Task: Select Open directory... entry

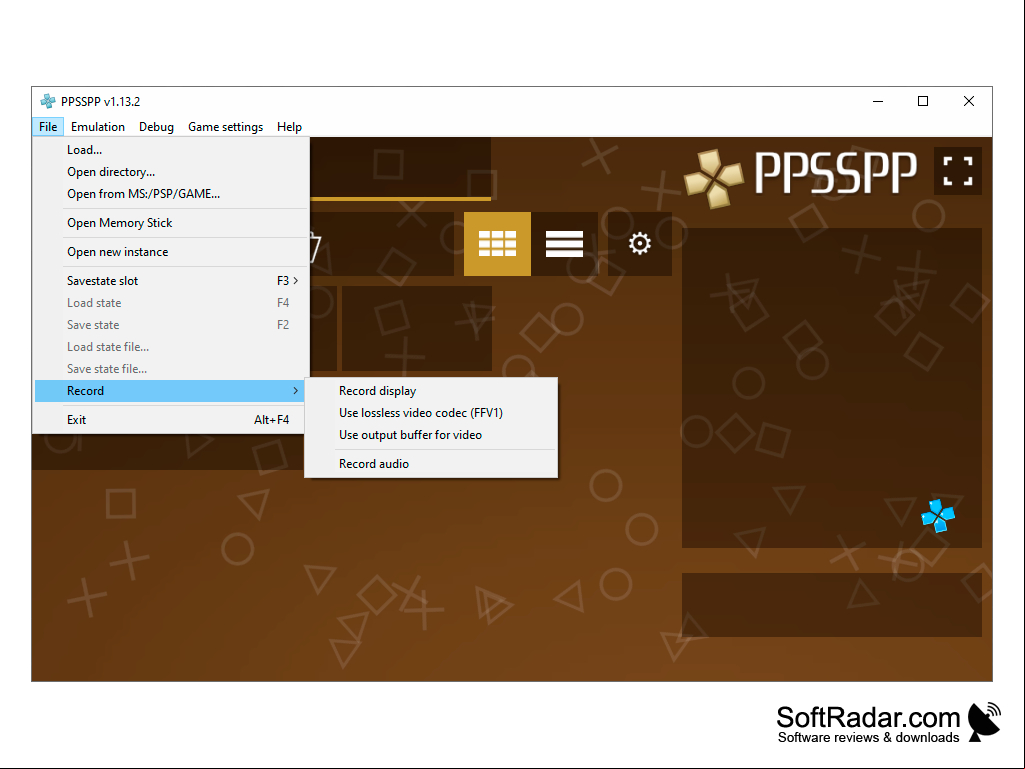Action: click(171, 172)
